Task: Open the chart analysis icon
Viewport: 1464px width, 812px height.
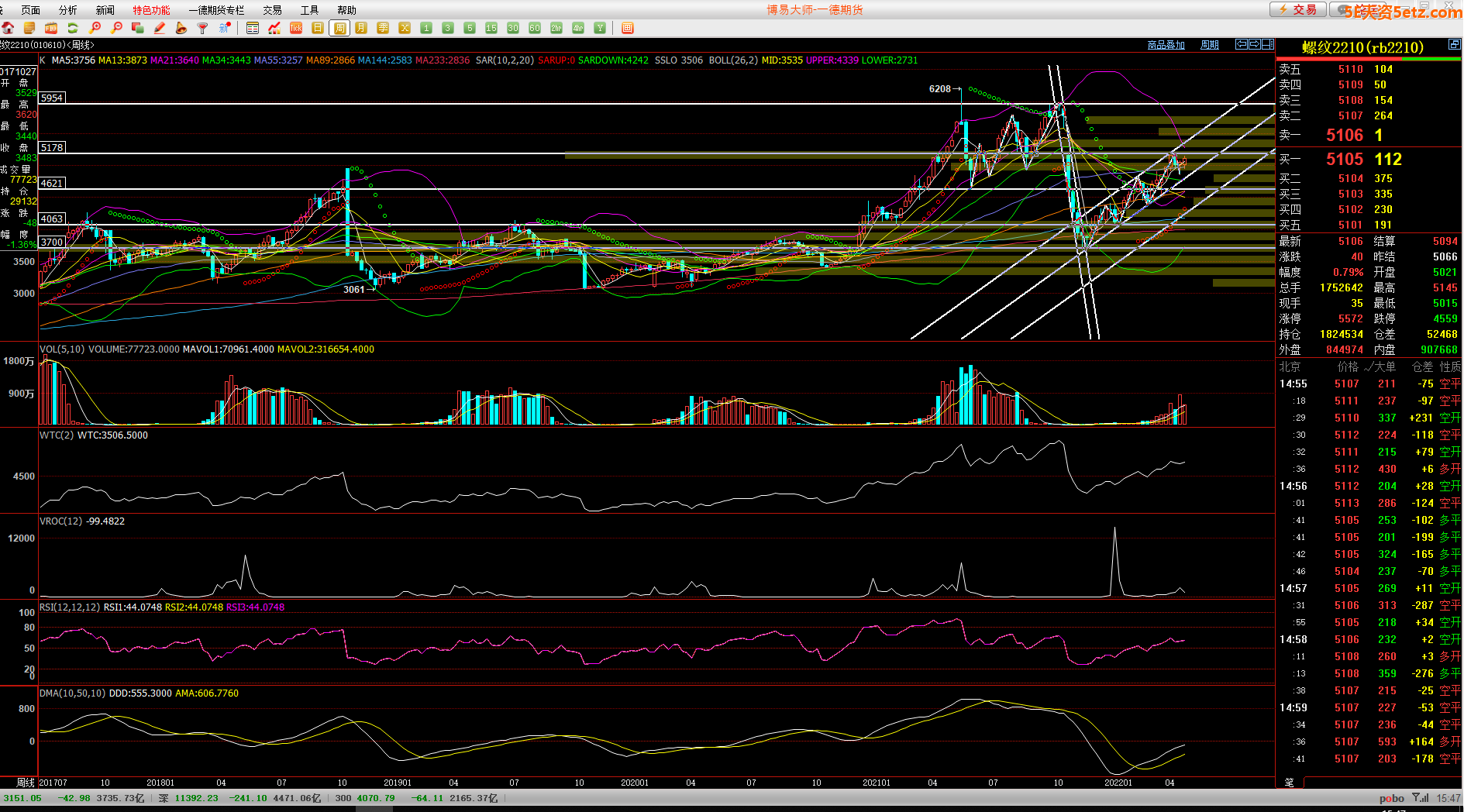Action: [x=274, y=28]
